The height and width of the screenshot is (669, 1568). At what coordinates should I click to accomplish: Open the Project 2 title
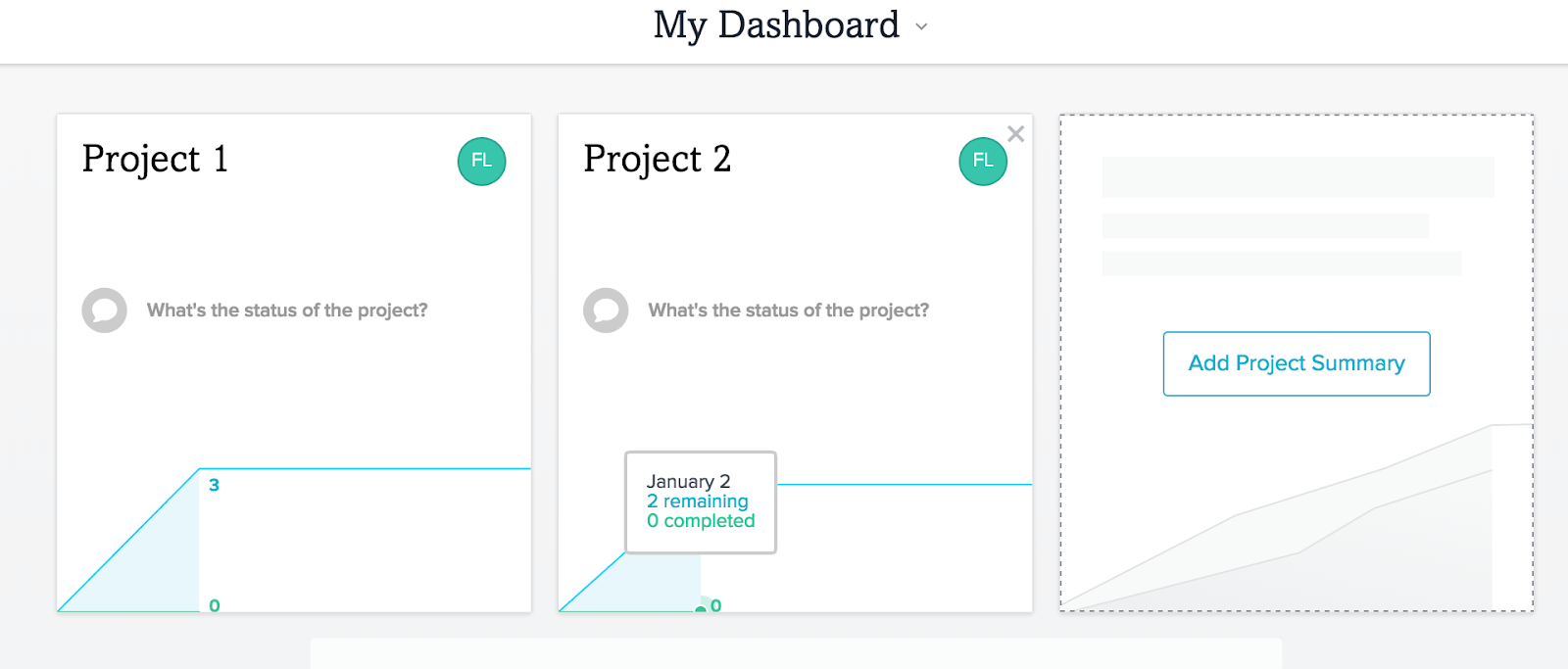[657, 159]
